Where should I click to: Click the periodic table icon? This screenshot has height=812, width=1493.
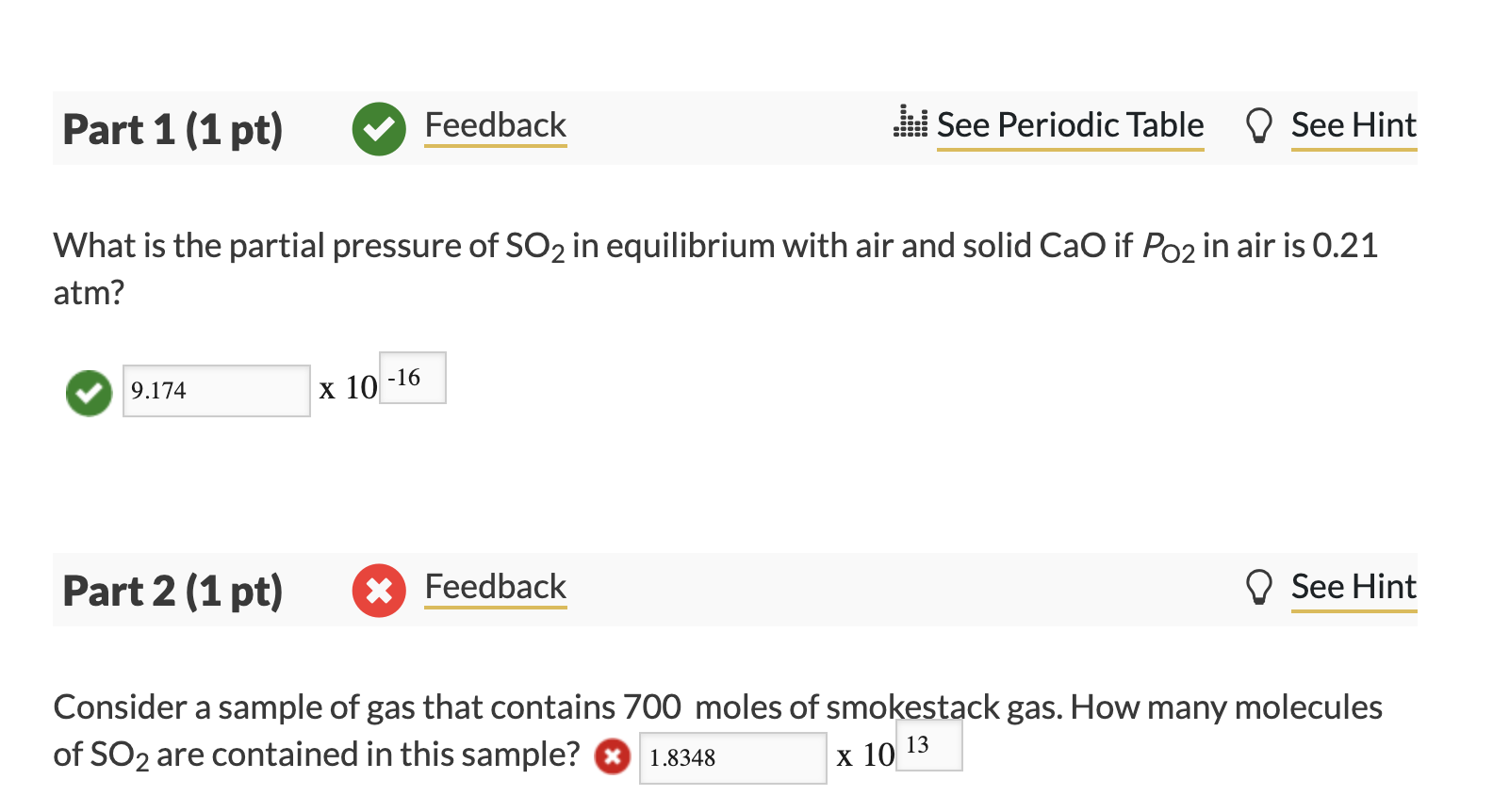910,122
